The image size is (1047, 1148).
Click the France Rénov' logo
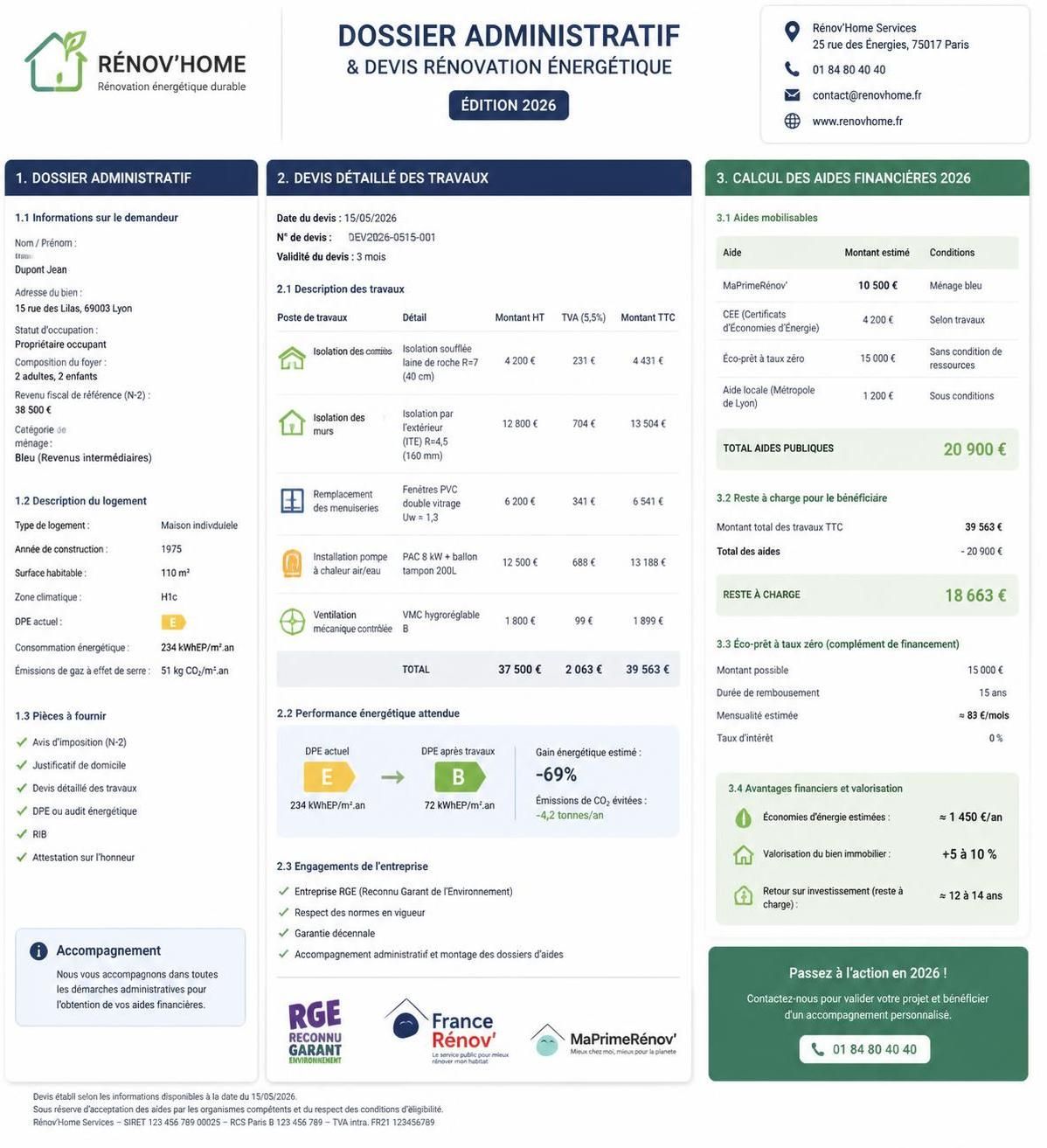pyautogui.click(x=447, y=1031)
